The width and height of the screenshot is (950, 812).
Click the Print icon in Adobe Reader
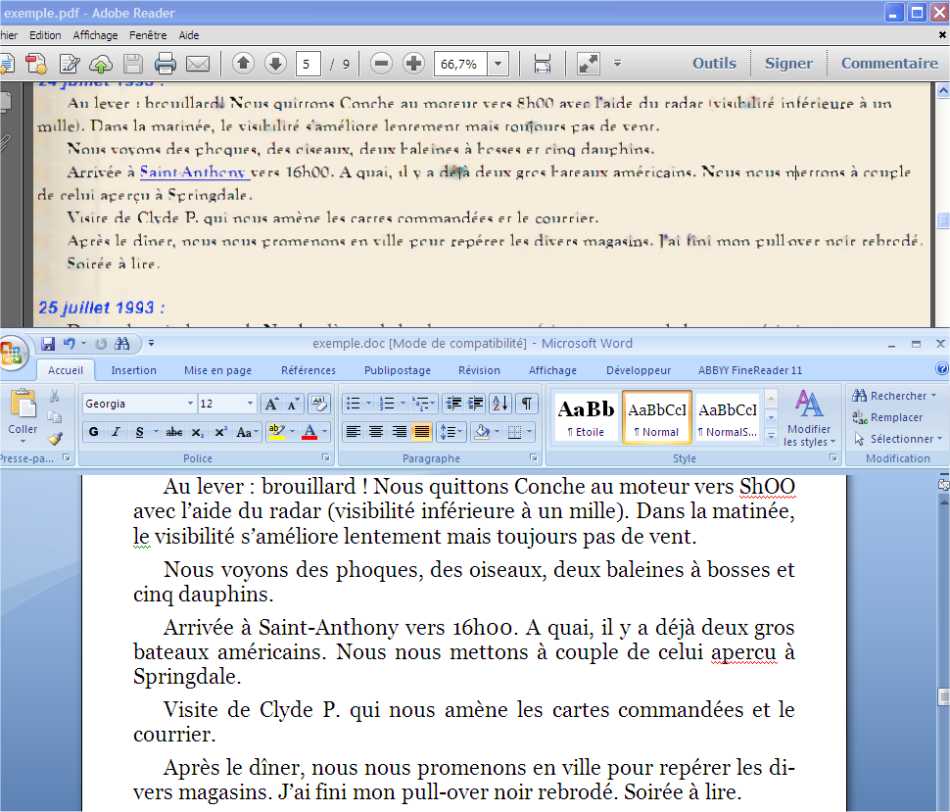tap(165, 64)
